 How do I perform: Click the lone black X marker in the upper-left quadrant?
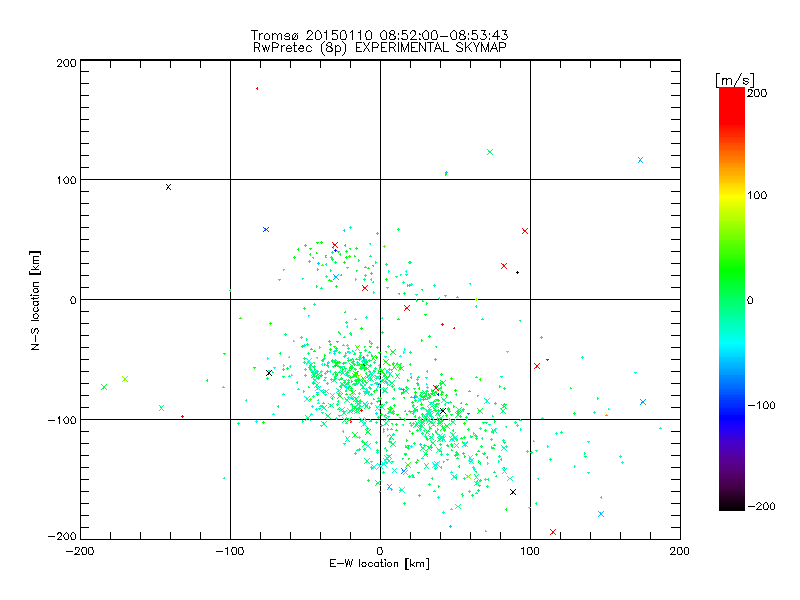point(168,187)
